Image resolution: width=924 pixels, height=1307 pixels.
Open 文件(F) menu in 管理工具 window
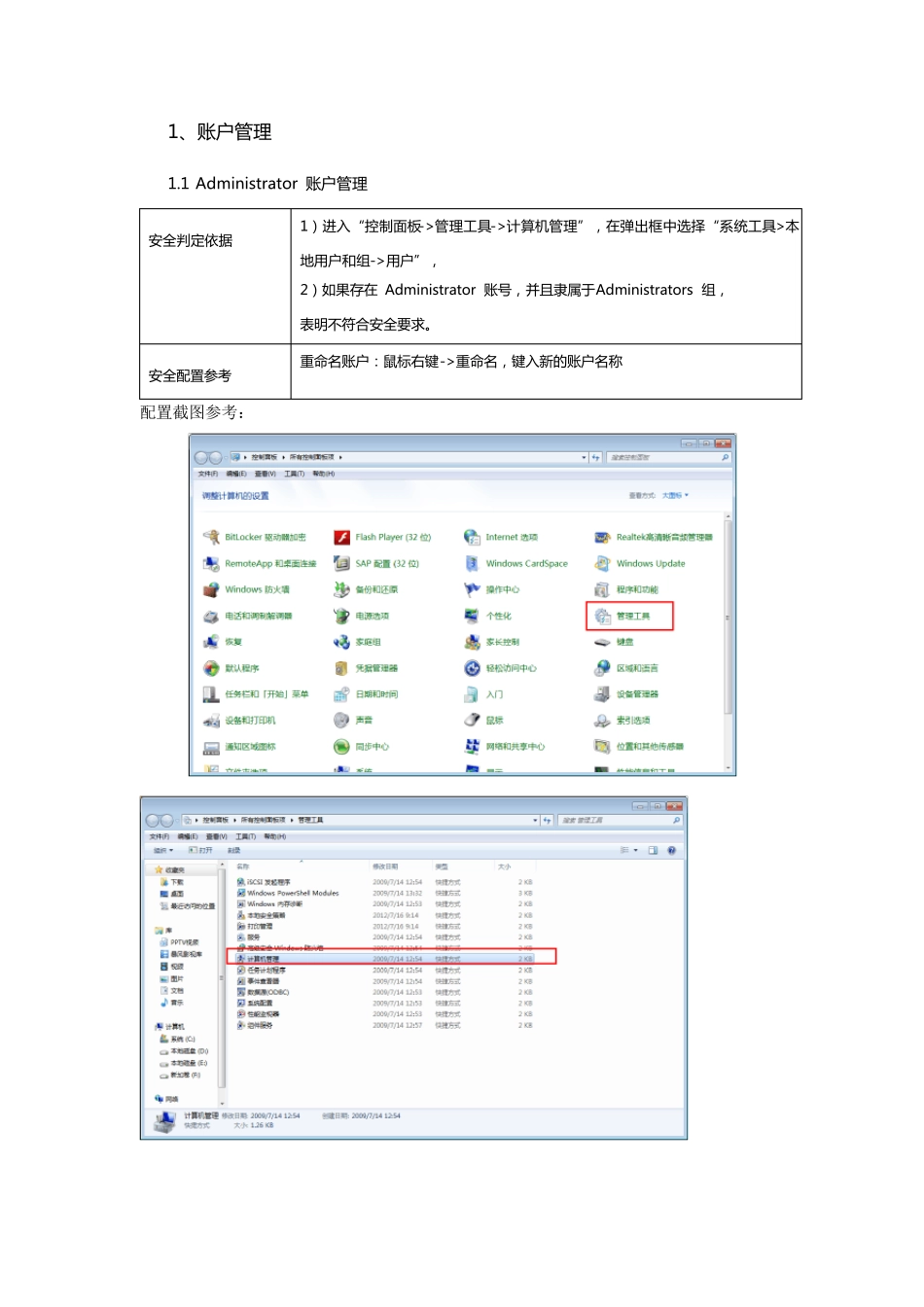159,836
